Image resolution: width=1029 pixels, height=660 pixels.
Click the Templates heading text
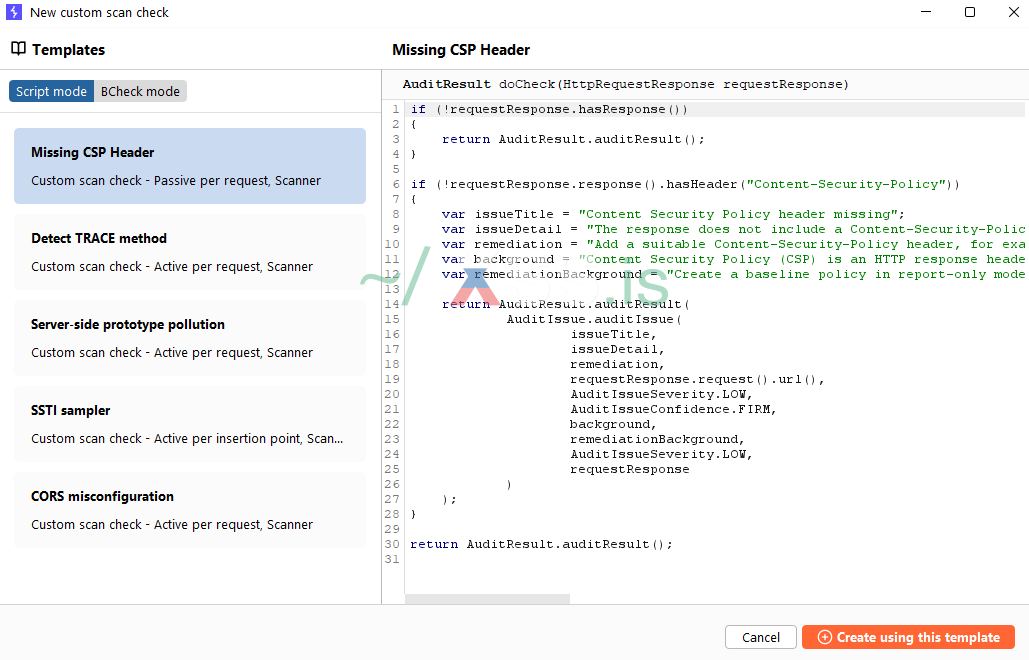(x=68, y=50)
